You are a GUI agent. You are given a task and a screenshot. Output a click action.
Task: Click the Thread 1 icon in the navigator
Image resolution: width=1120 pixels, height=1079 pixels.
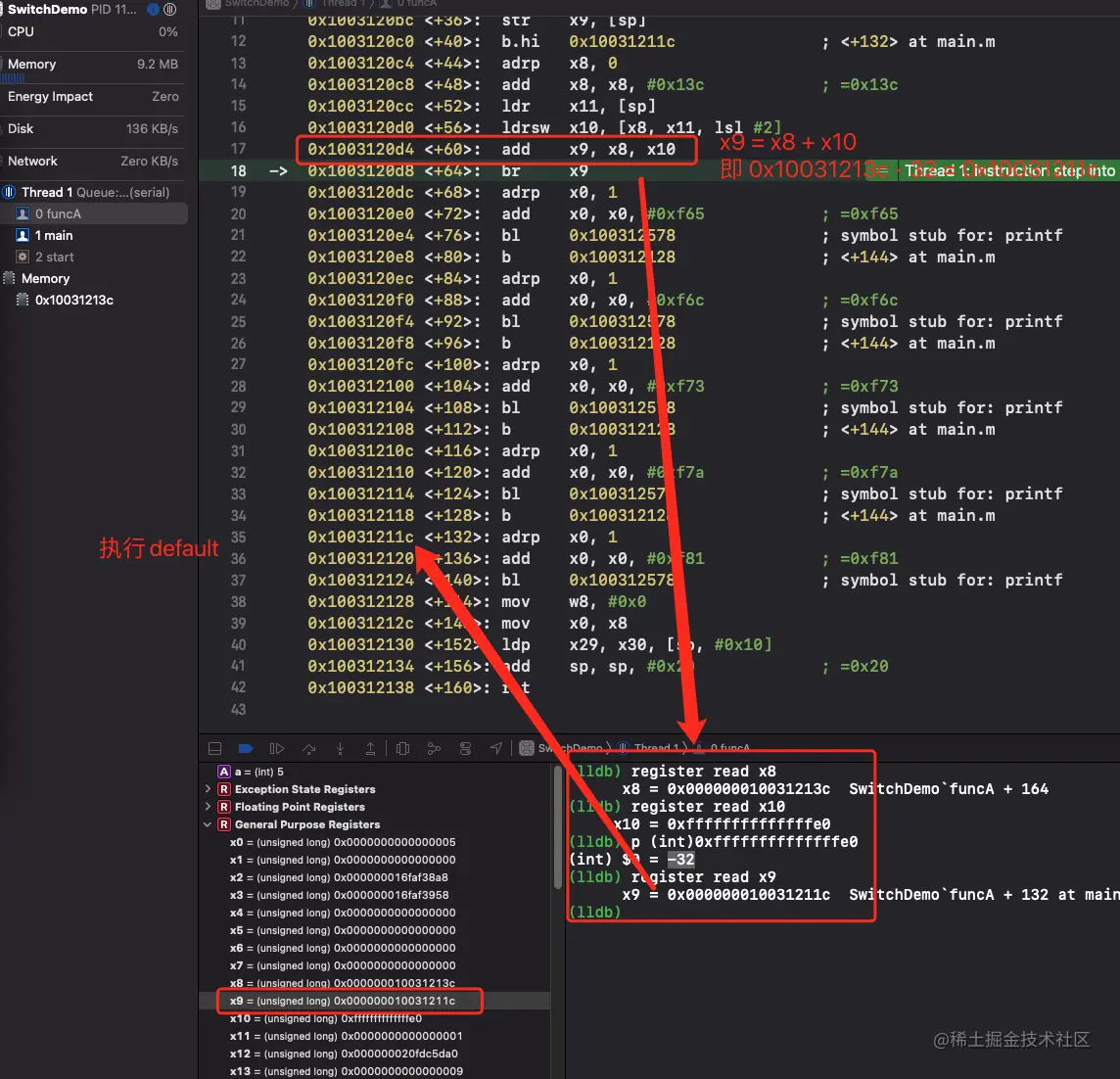[9, 192]
